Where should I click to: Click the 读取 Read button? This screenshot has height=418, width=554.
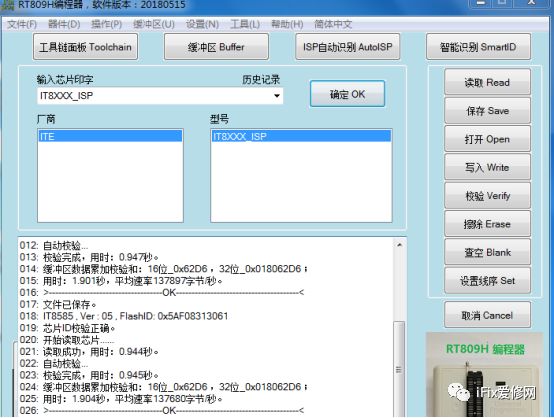pos(487,82)
